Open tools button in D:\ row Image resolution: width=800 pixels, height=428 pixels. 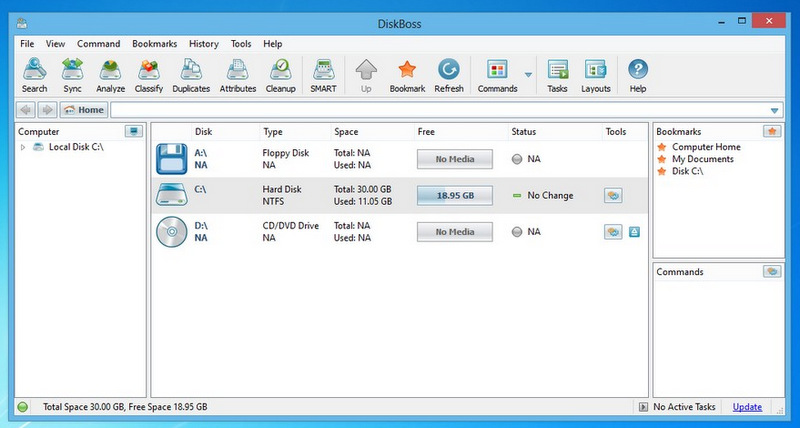613,232
